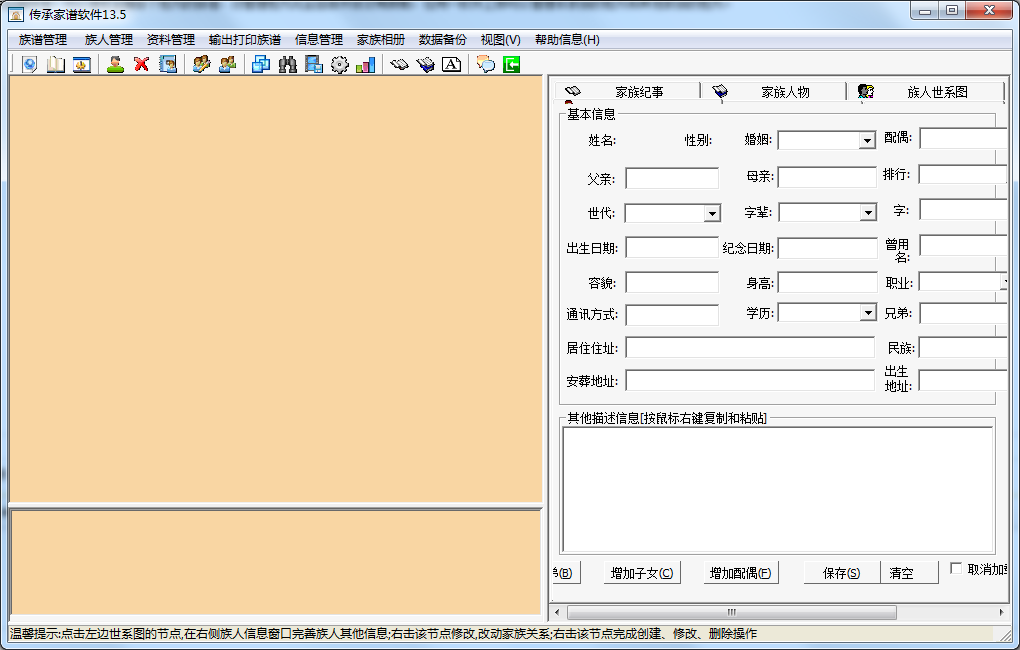Screen dimensions: 1020x650
Task: Expand the 婚姻 dropdown
Action: 867,141
